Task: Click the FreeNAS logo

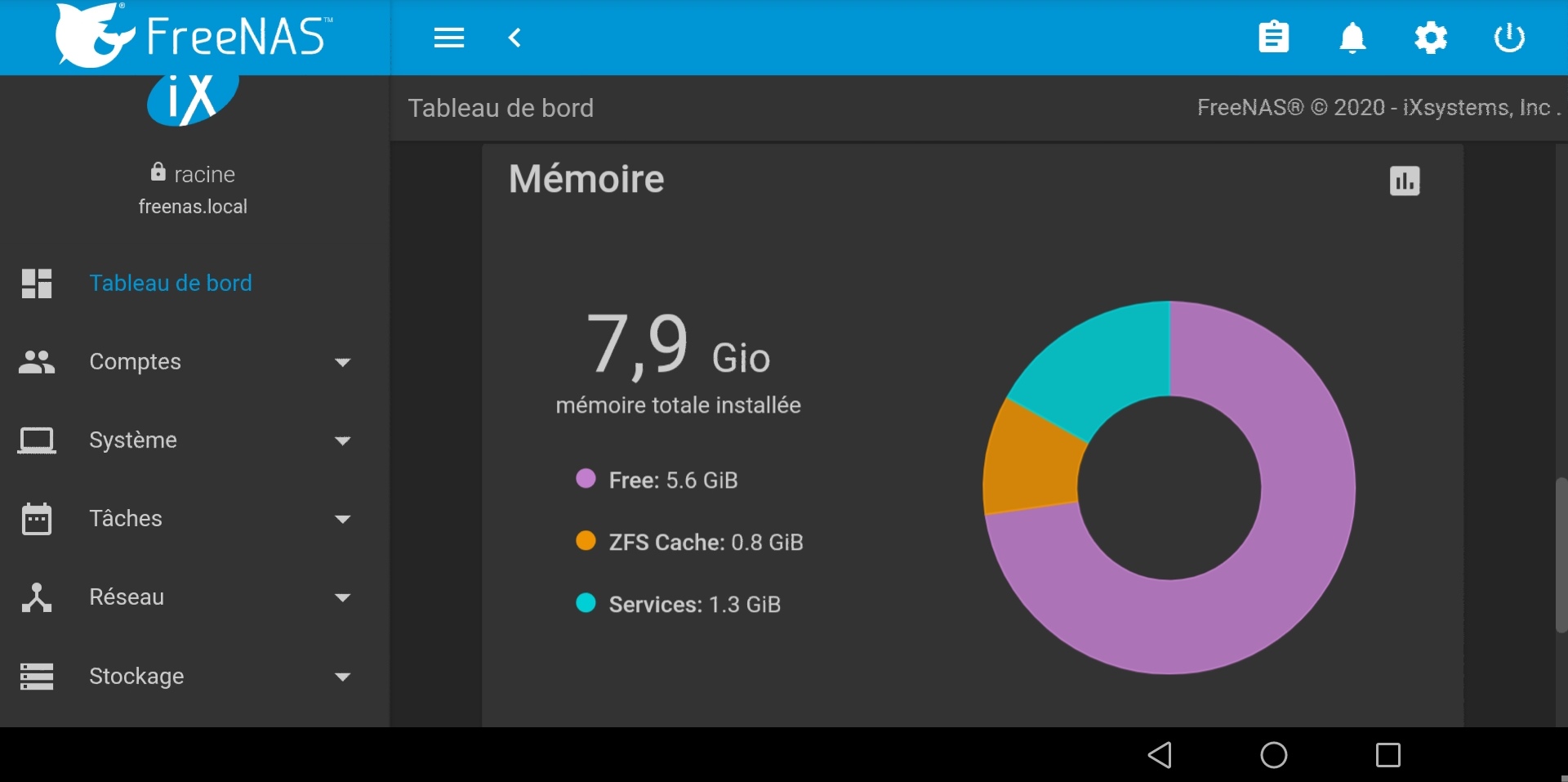Action: click(194, 35)
